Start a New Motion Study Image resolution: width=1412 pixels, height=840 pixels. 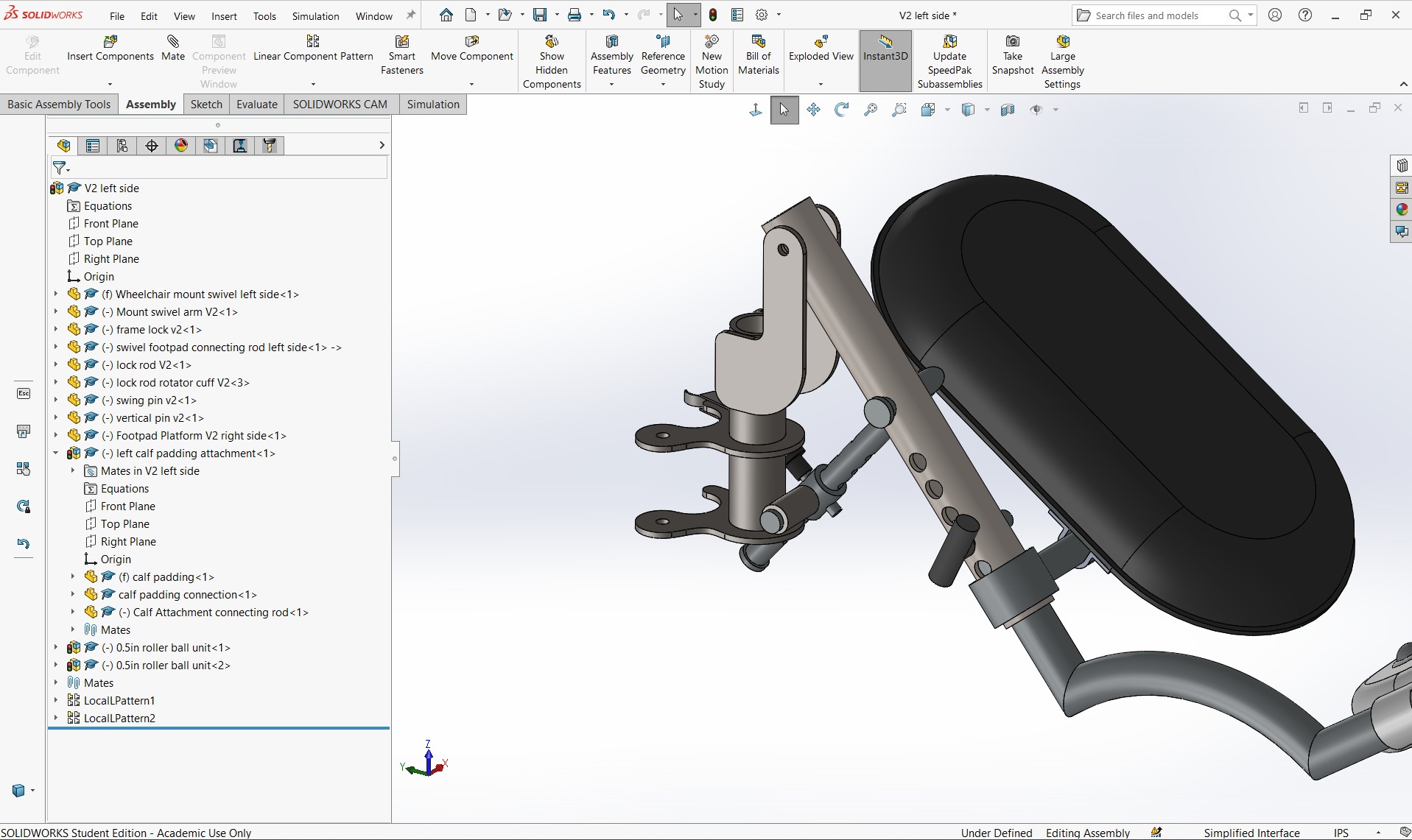tap(712, 62)
